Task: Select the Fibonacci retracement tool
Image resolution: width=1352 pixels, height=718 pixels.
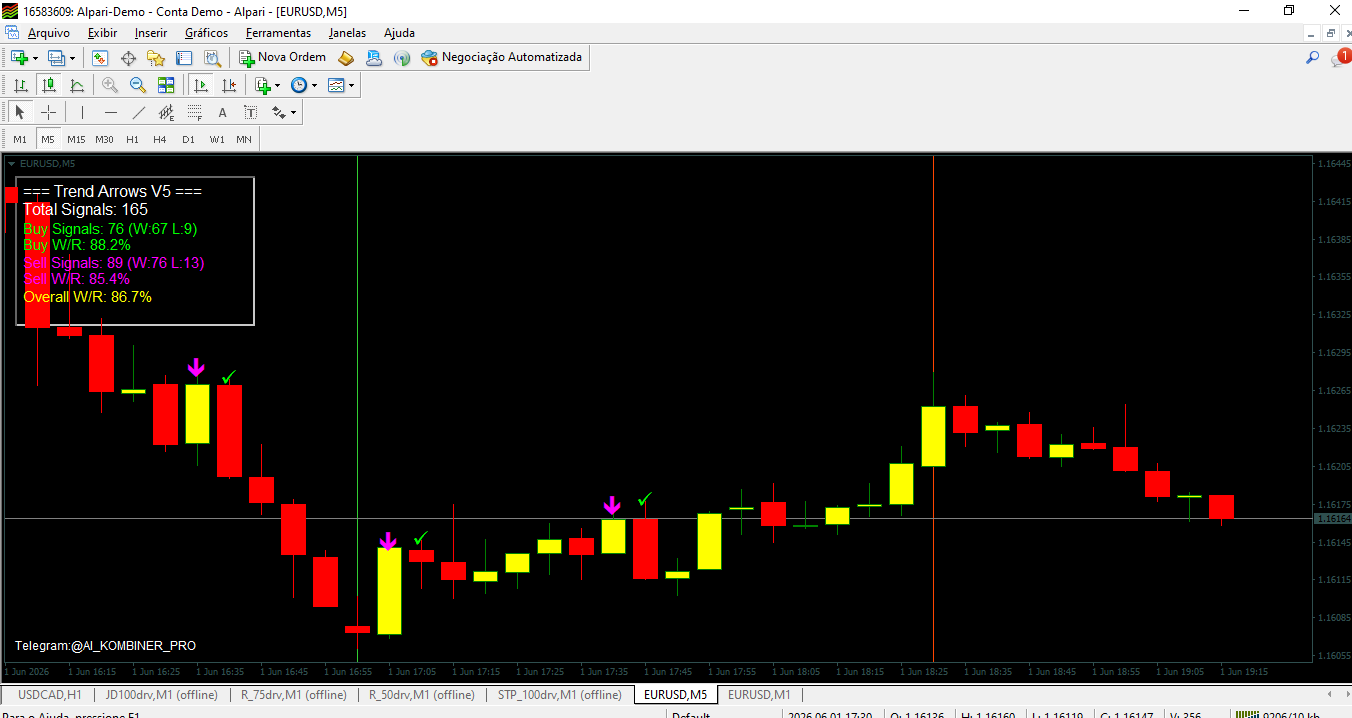Action: (194, 112)
